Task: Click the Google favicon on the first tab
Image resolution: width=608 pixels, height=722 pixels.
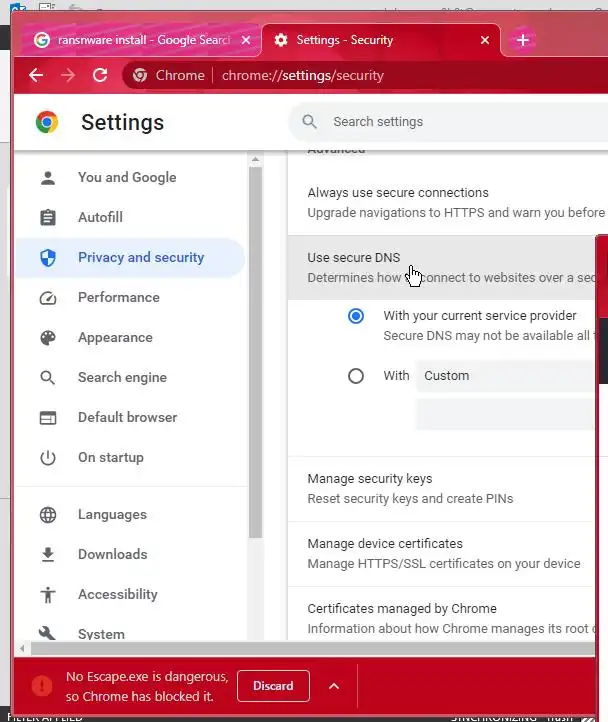Action: coord(42,40)
